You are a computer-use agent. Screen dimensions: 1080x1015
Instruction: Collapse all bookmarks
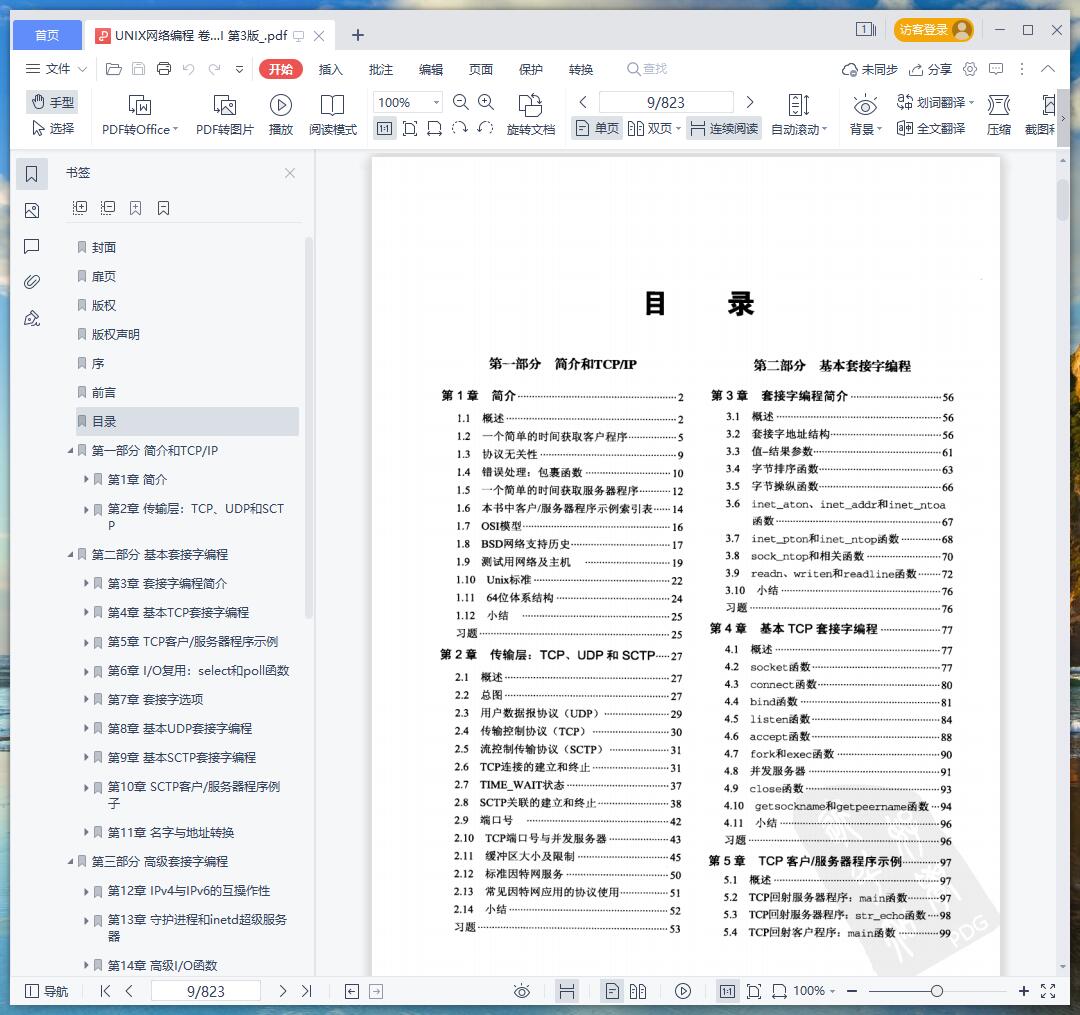(107, 208)
